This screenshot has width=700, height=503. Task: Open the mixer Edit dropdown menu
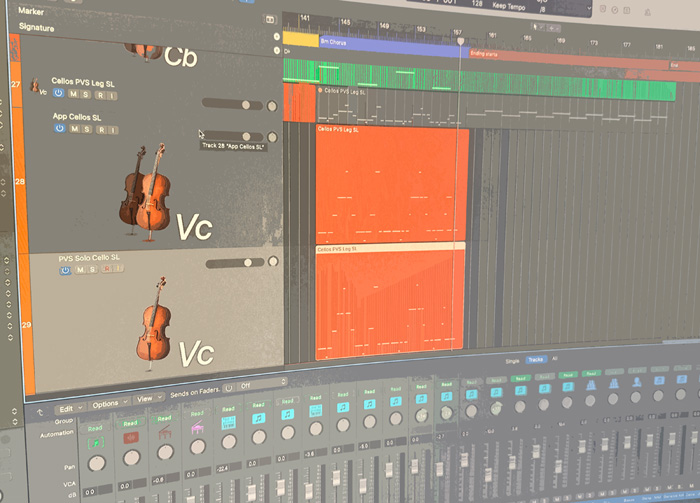click(68, 408)
